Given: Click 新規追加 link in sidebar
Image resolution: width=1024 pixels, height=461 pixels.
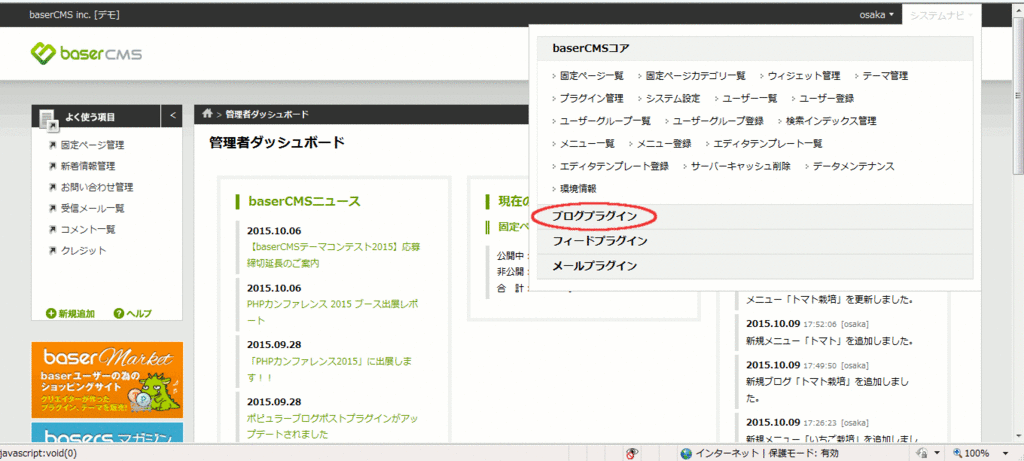Looking at the screenshot, I should pyautogui.click(x=76, y=314).
